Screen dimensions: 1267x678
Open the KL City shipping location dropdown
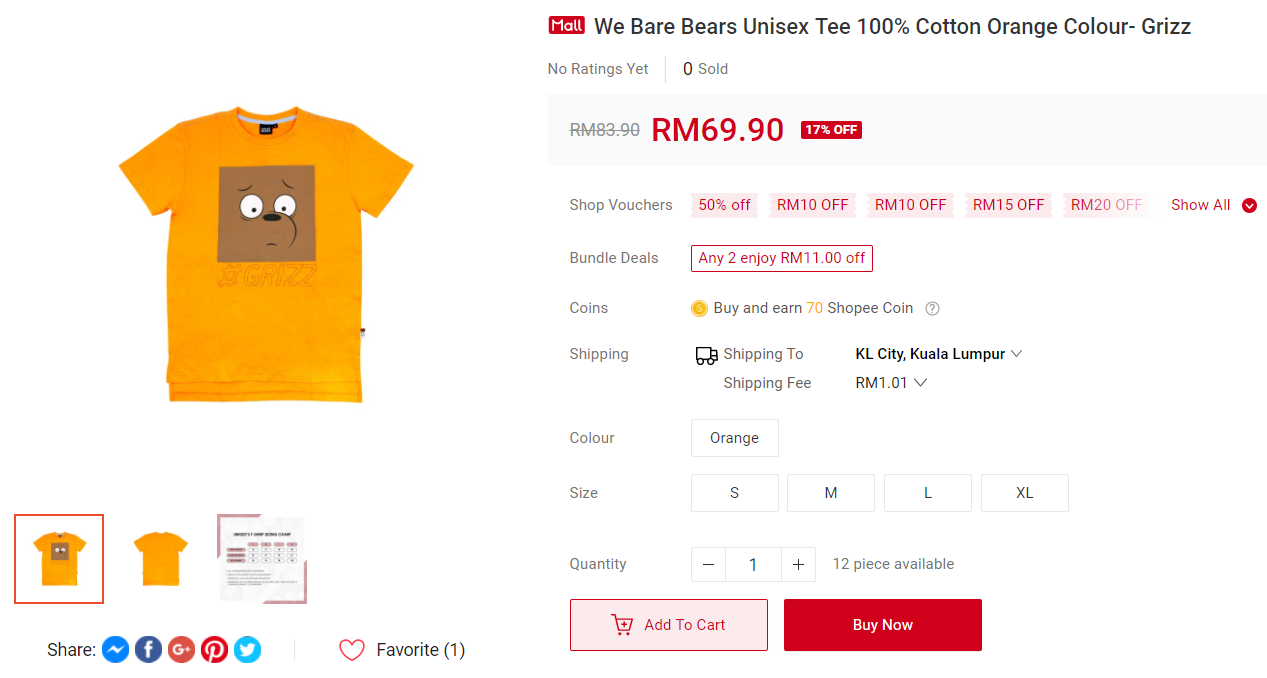[938, 354]
